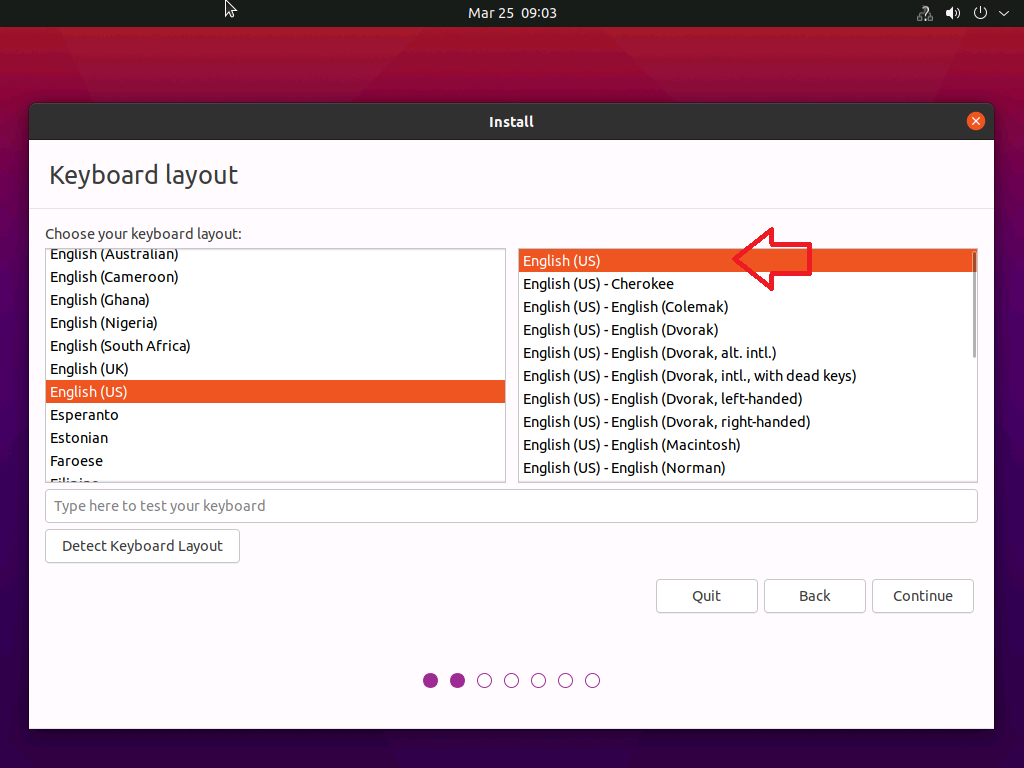The height and width of the screenshot is (768, 1024).
Task: Choose Esperanto from the layout list
Action: (x=84, y=415)
